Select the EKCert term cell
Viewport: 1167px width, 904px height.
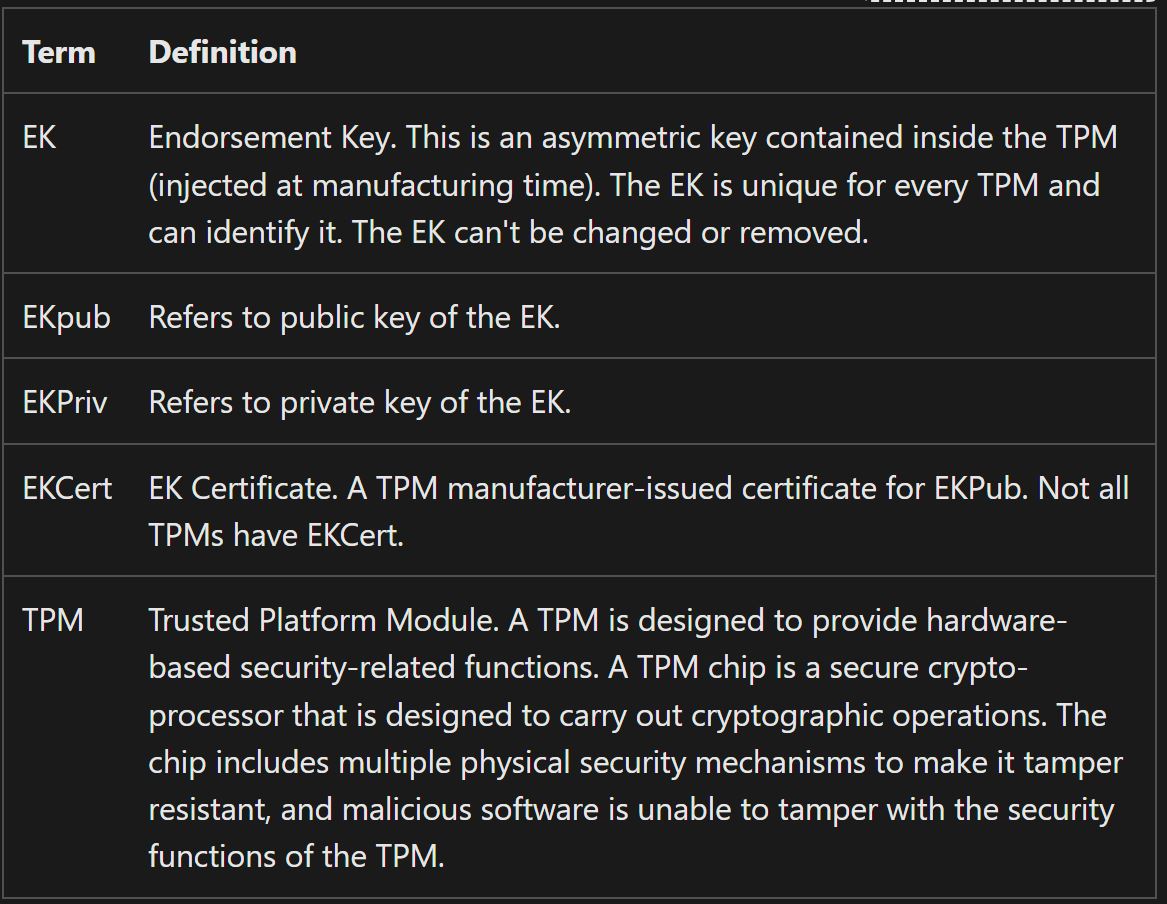coord(67,488)
